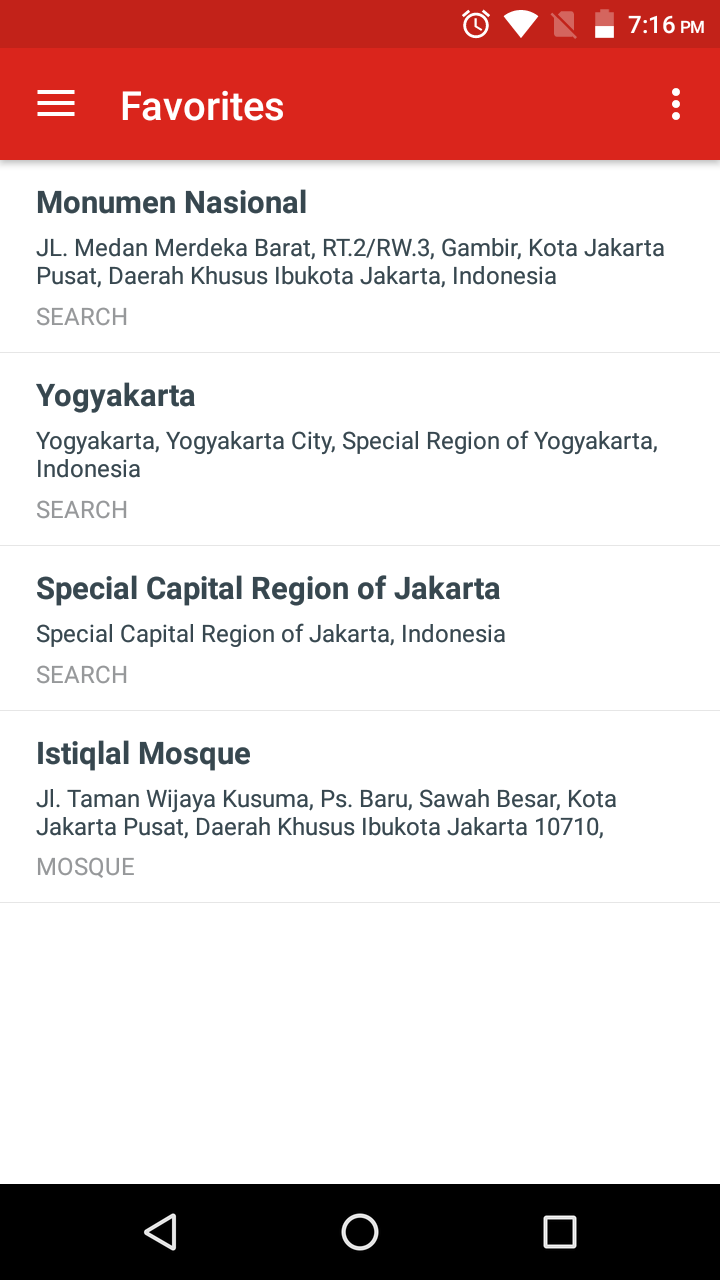Screen dimensions: 720x1280
Task: Open the three-dot overflow menu
Action: click(x=676, y=104)
